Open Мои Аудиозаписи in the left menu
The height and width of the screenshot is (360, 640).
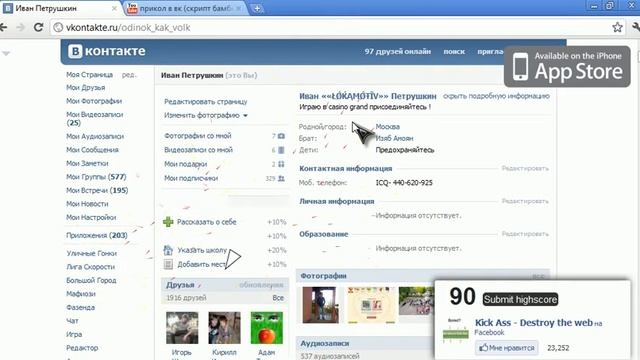tap(95, 136)
